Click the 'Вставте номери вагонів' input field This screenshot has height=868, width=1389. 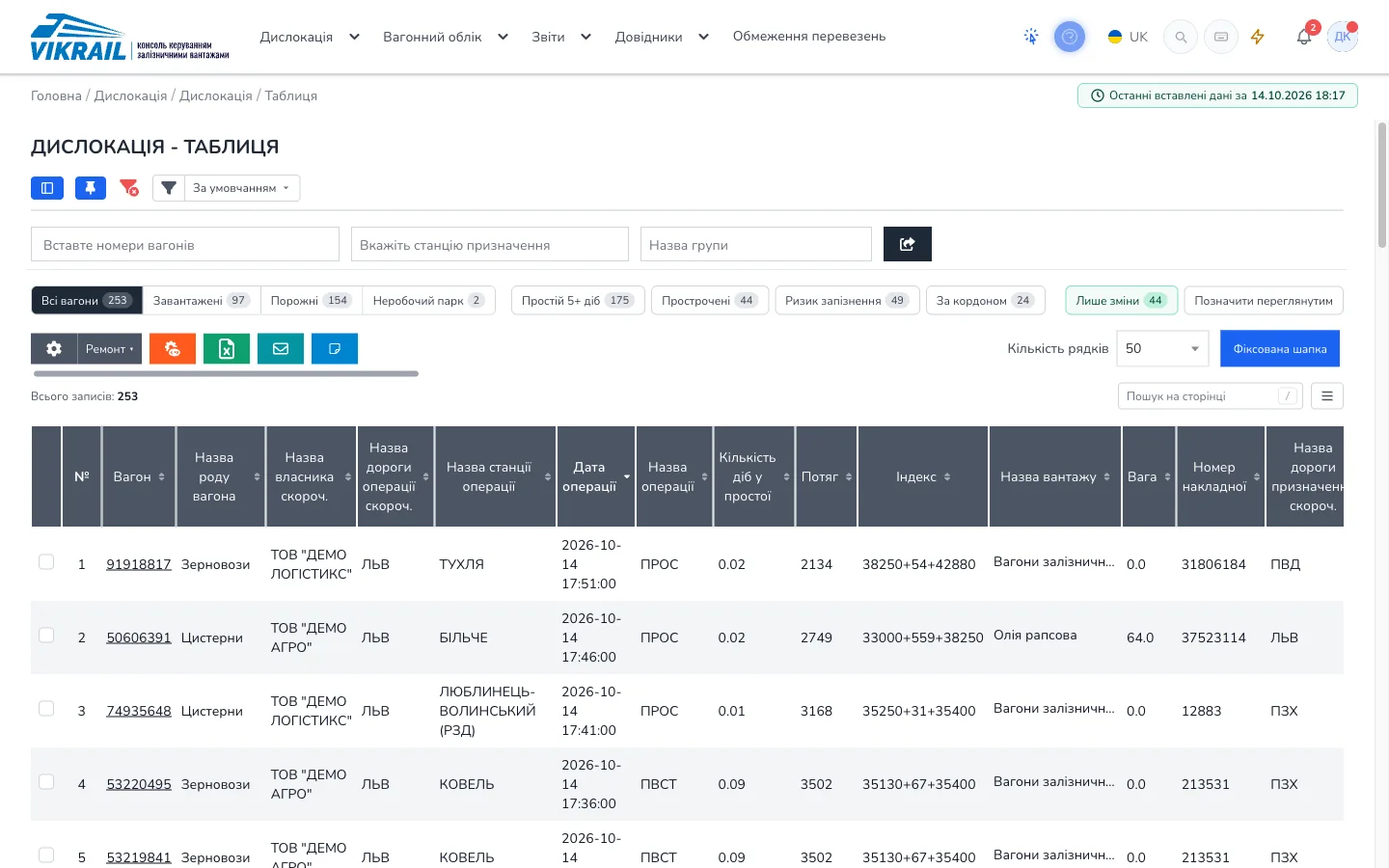(x=185, y=244)
